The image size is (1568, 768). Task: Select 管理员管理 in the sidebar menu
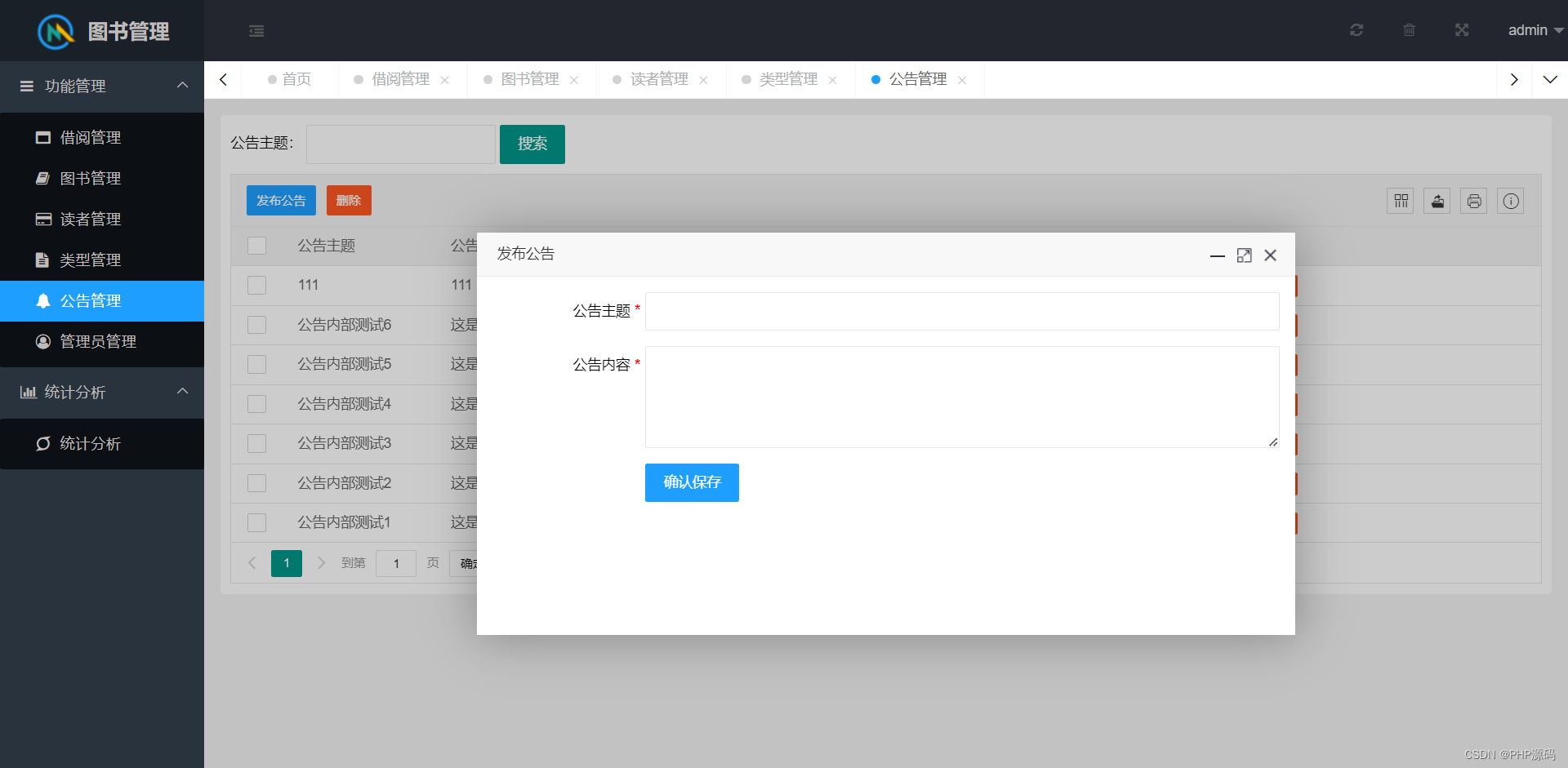pyautogui.click(x=98, y=341)
